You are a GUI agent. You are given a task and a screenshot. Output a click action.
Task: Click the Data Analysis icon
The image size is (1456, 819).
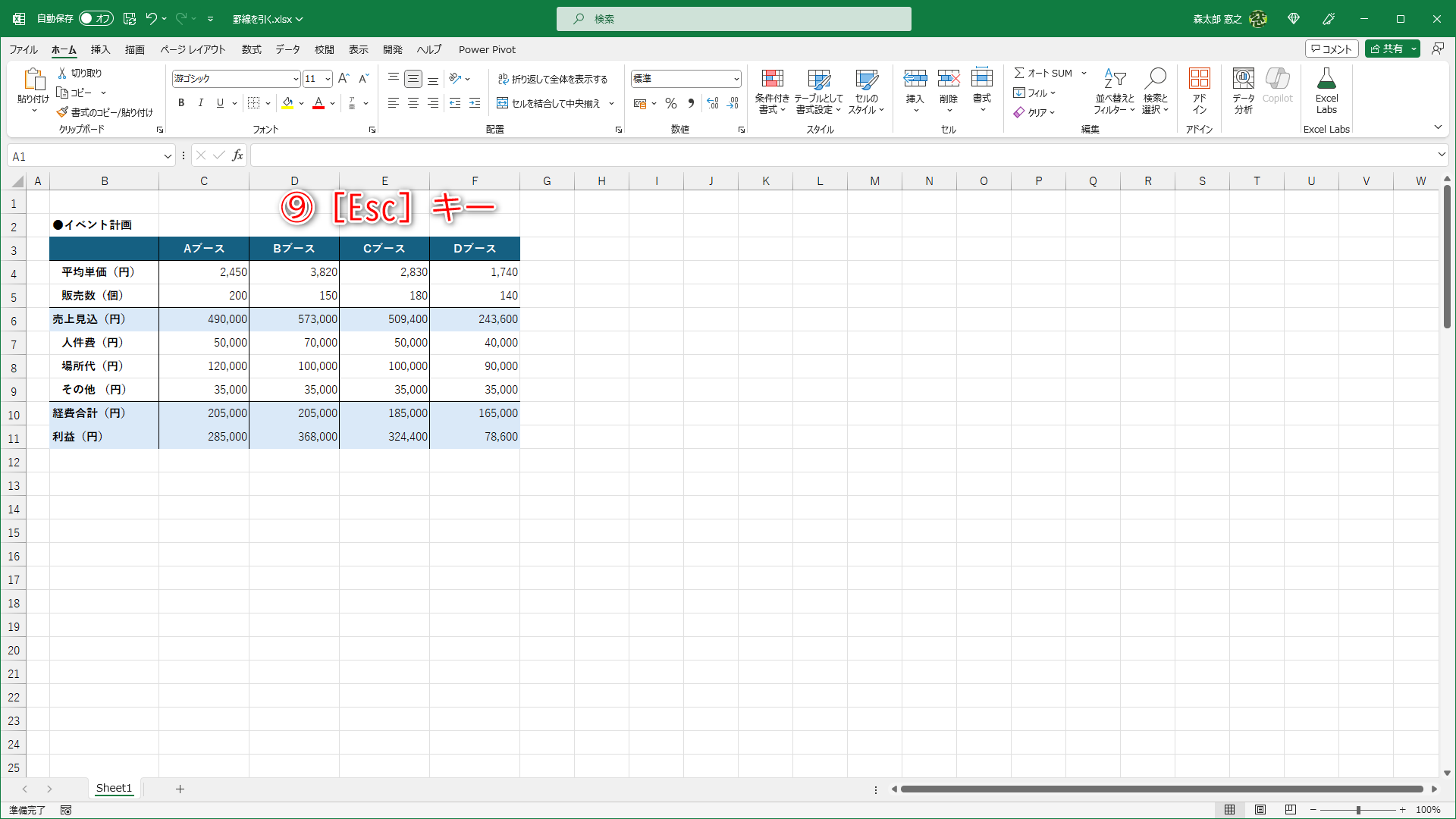coord(1243,79)
